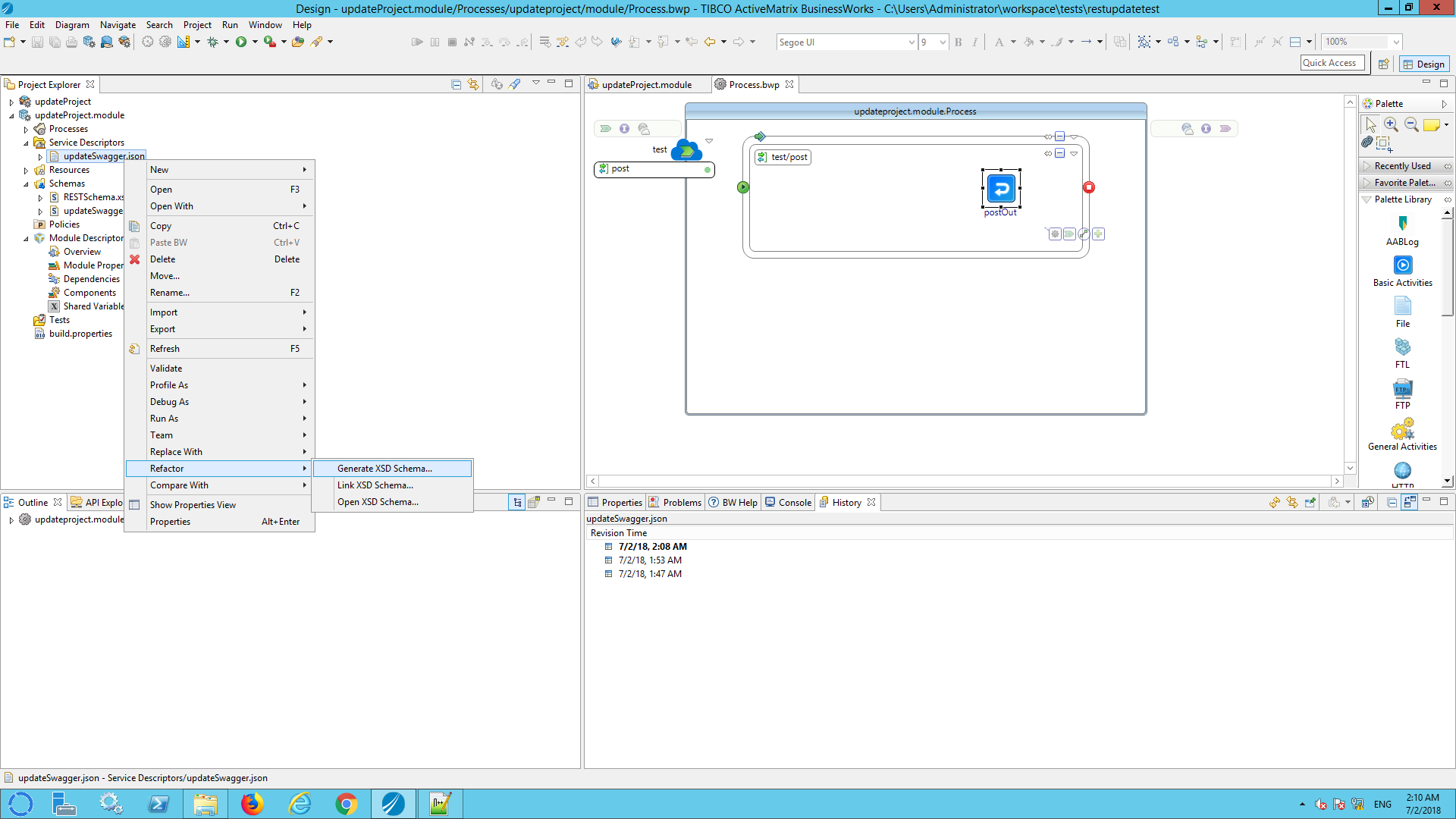Select the palette note tool
Screen dimensions: 1456x819
[x=1432, y=124]
